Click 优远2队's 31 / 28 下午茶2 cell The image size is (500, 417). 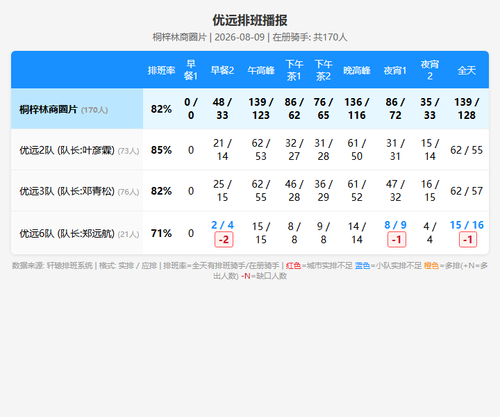(323, 150)
